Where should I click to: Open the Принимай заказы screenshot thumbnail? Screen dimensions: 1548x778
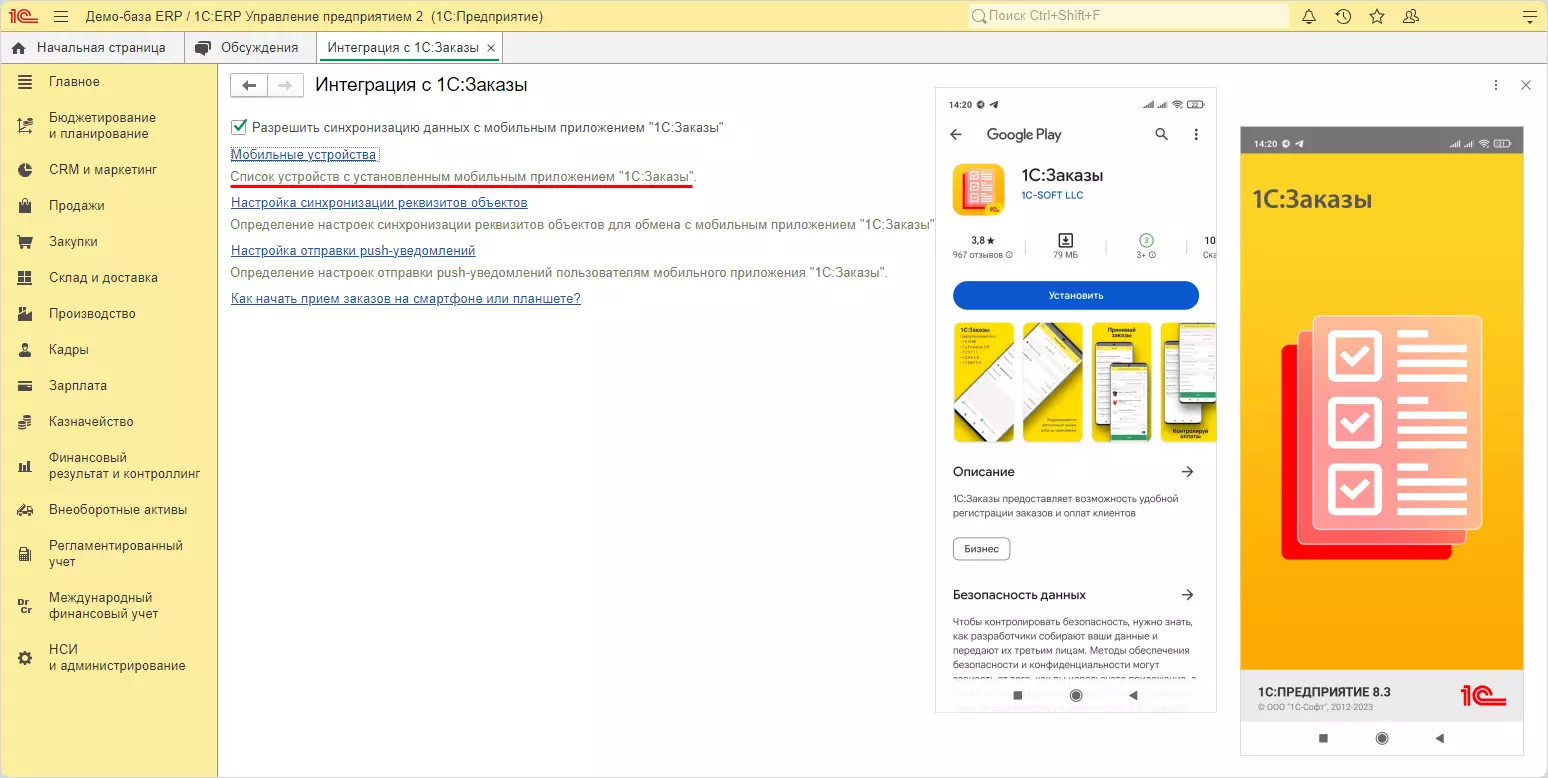tap(1121, 382)
